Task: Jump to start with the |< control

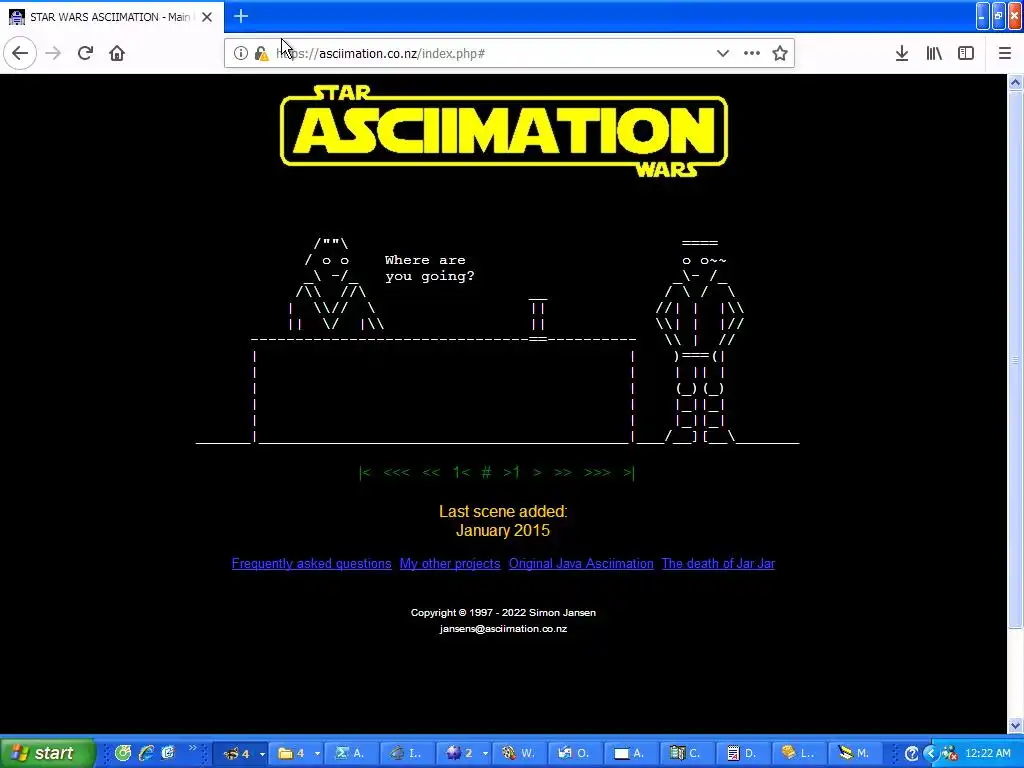Action: point(365,472)
